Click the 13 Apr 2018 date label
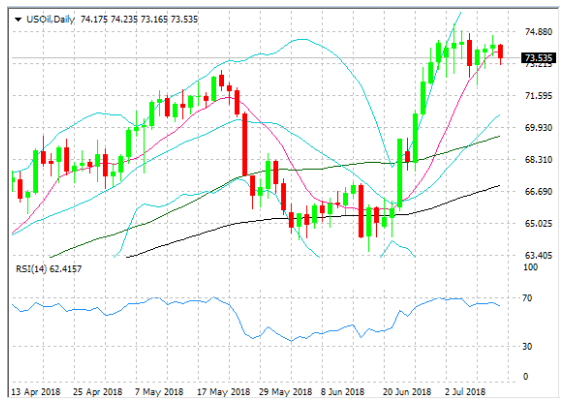The image size is (569, 411). [x=36, y=392]
